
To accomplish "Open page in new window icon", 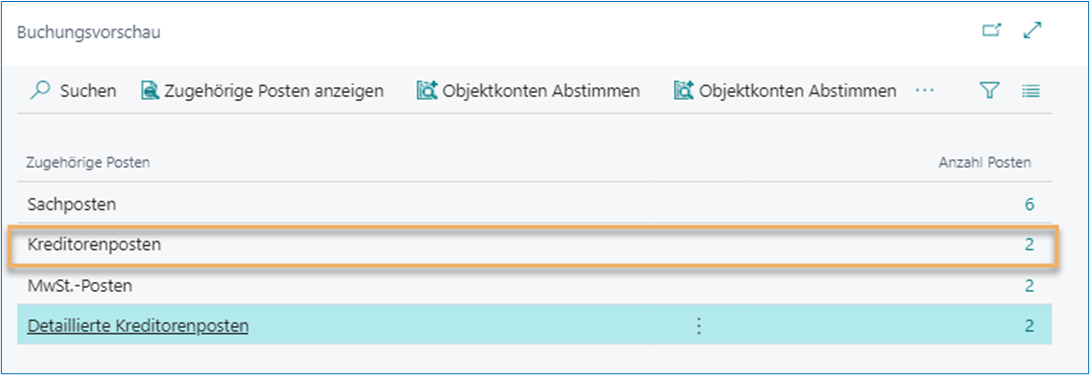I will click(991, 31).
